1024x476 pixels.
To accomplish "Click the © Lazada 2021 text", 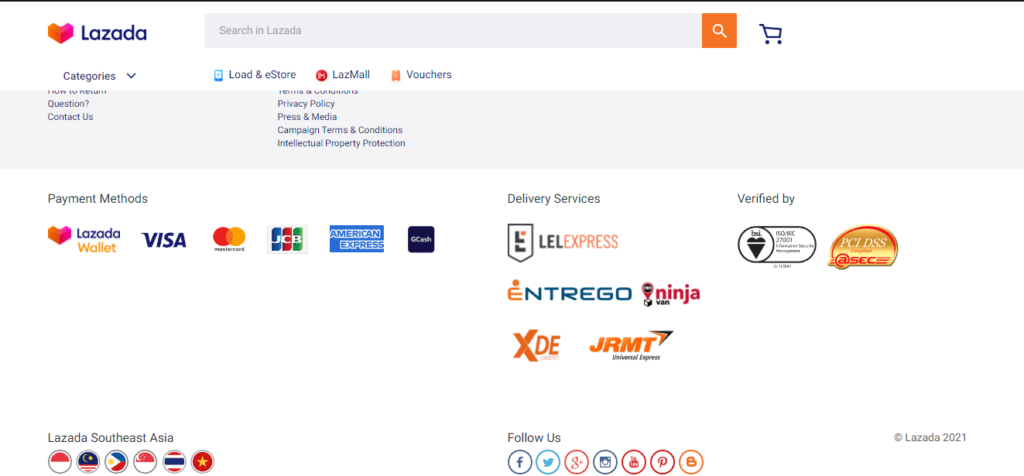I will pyautogui.click(x=931, y=437).
